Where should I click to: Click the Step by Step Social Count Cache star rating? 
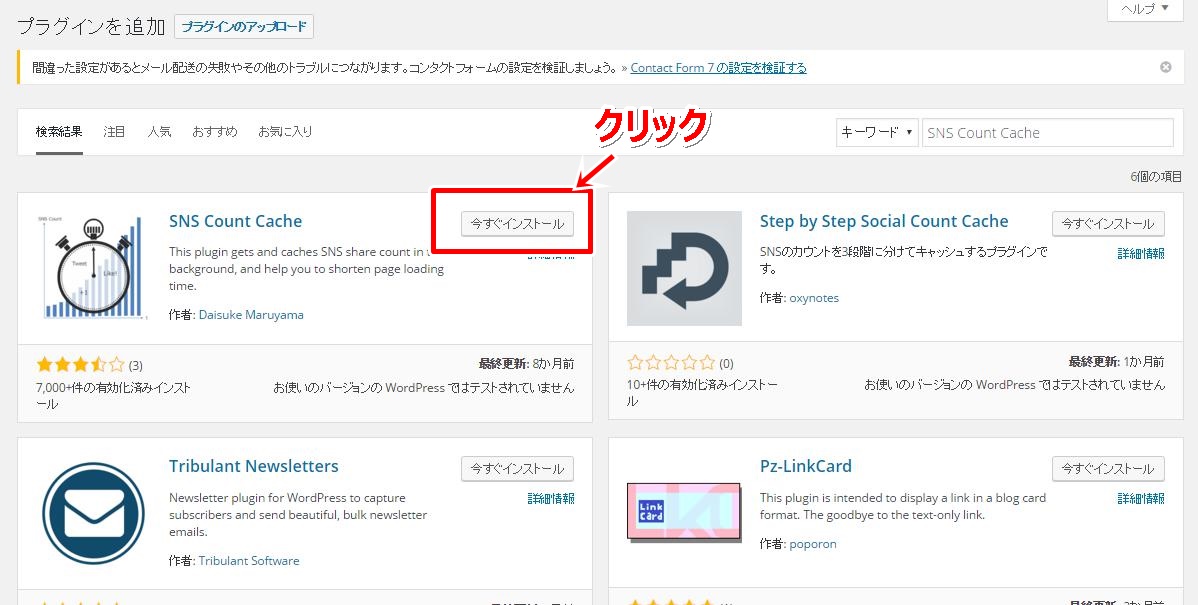click(671, 363)
